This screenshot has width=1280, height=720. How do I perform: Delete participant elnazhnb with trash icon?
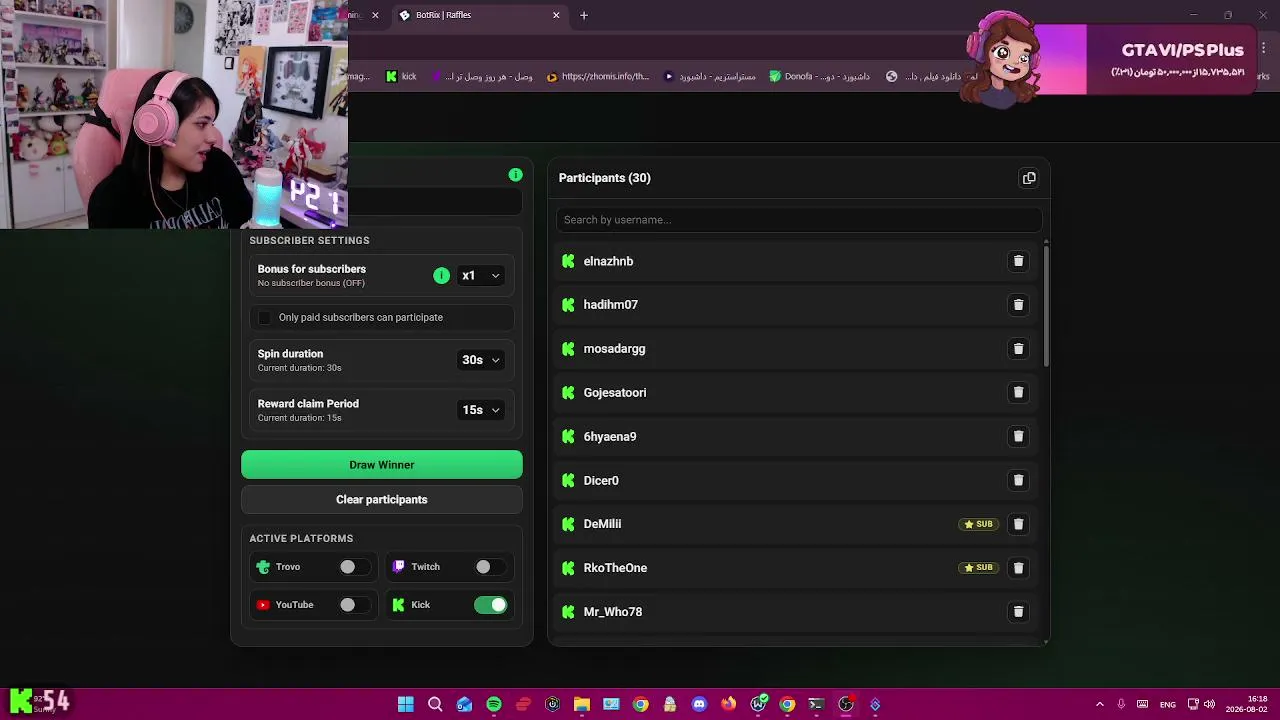tap(1018, 261)
